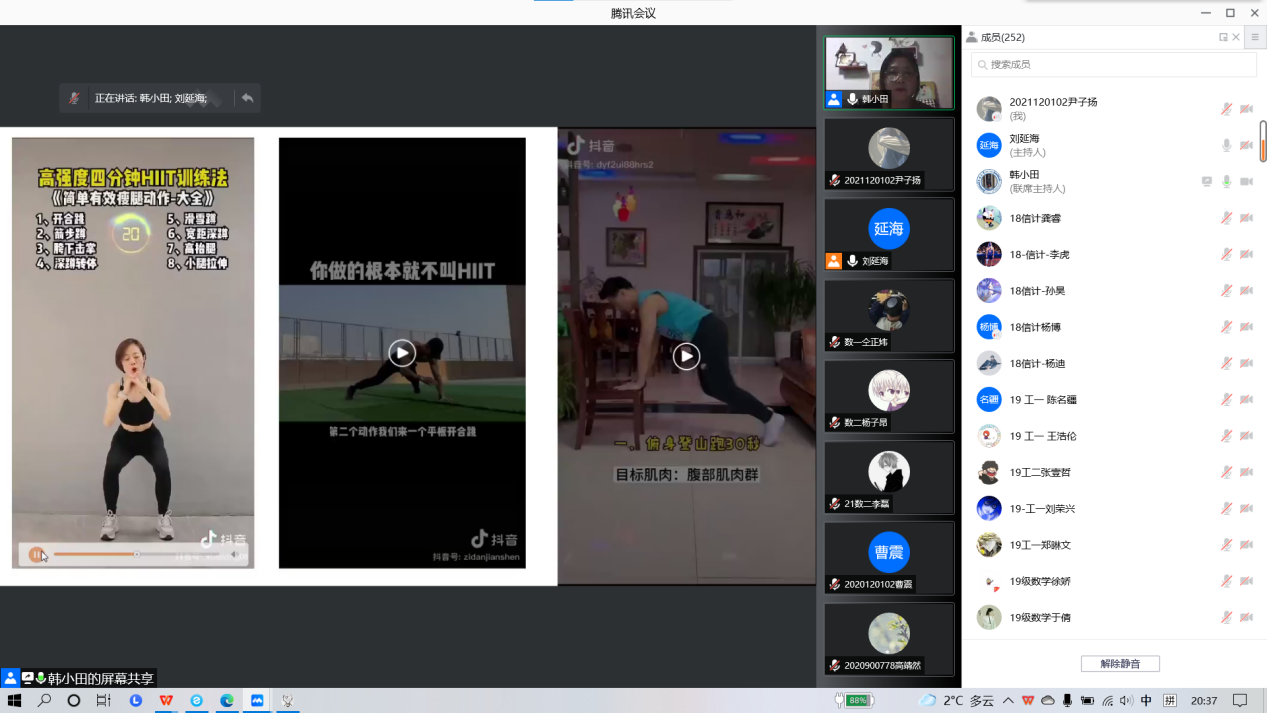Viewport: 1267px width, 713px height.
Task: Close the members panel
Action: pyautogui.click(x=1236, y=37)
